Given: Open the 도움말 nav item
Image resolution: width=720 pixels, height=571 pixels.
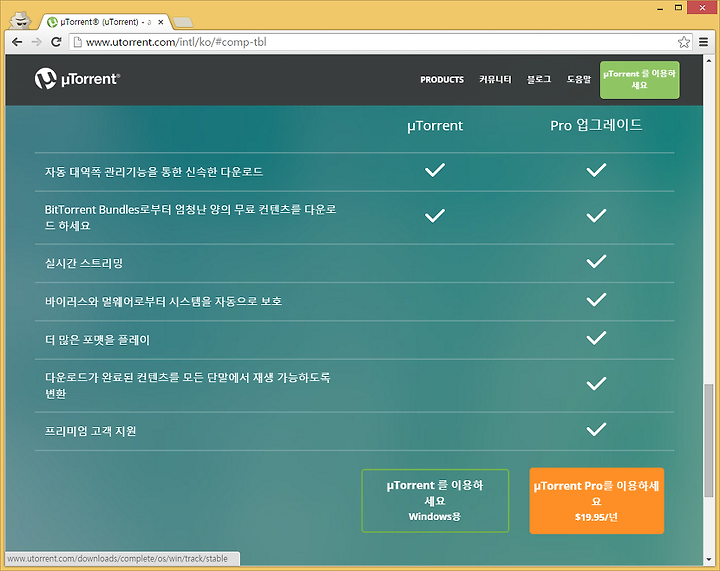Looking at the screenshot, I should [579, 79].
